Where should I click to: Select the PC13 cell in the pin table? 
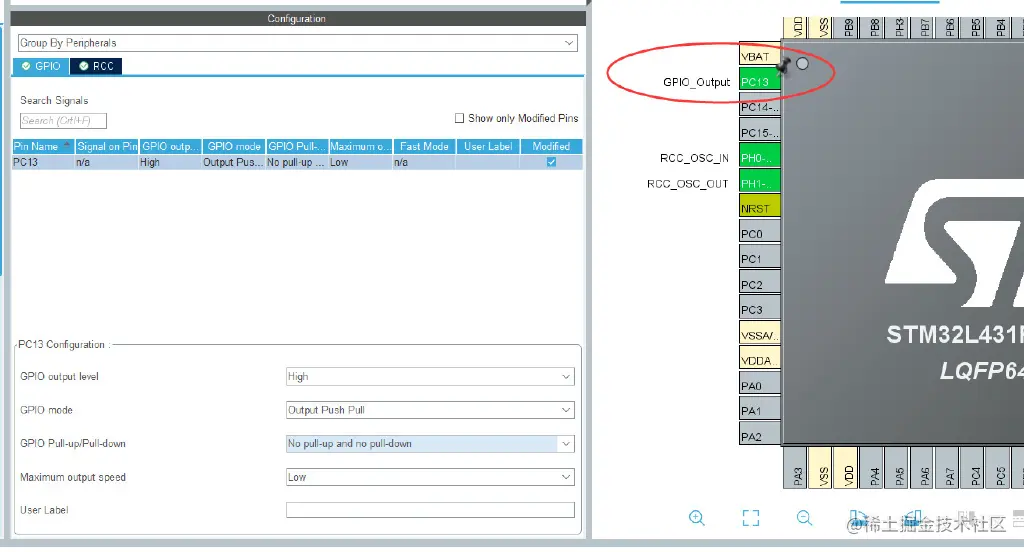coord(43,162)
